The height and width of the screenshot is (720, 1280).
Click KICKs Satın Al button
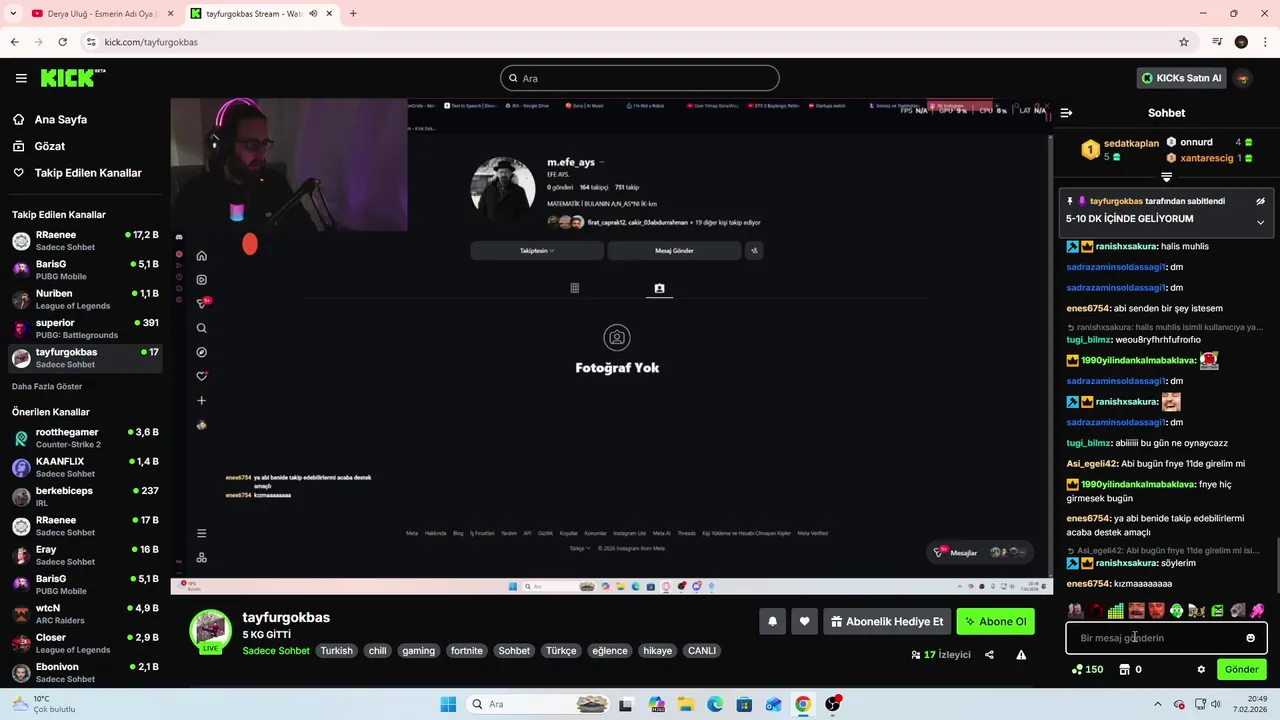[1181, 78]
